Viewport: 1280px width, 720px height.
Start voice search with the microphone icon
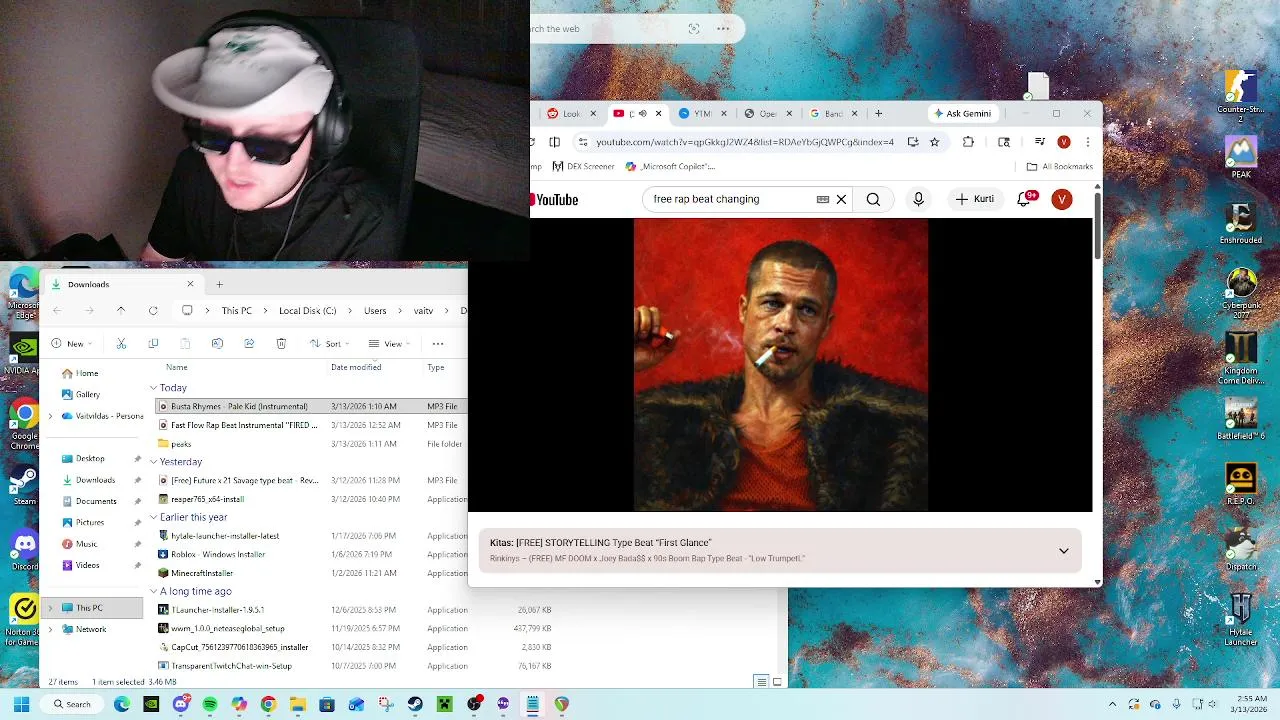[x=918, y=199]
